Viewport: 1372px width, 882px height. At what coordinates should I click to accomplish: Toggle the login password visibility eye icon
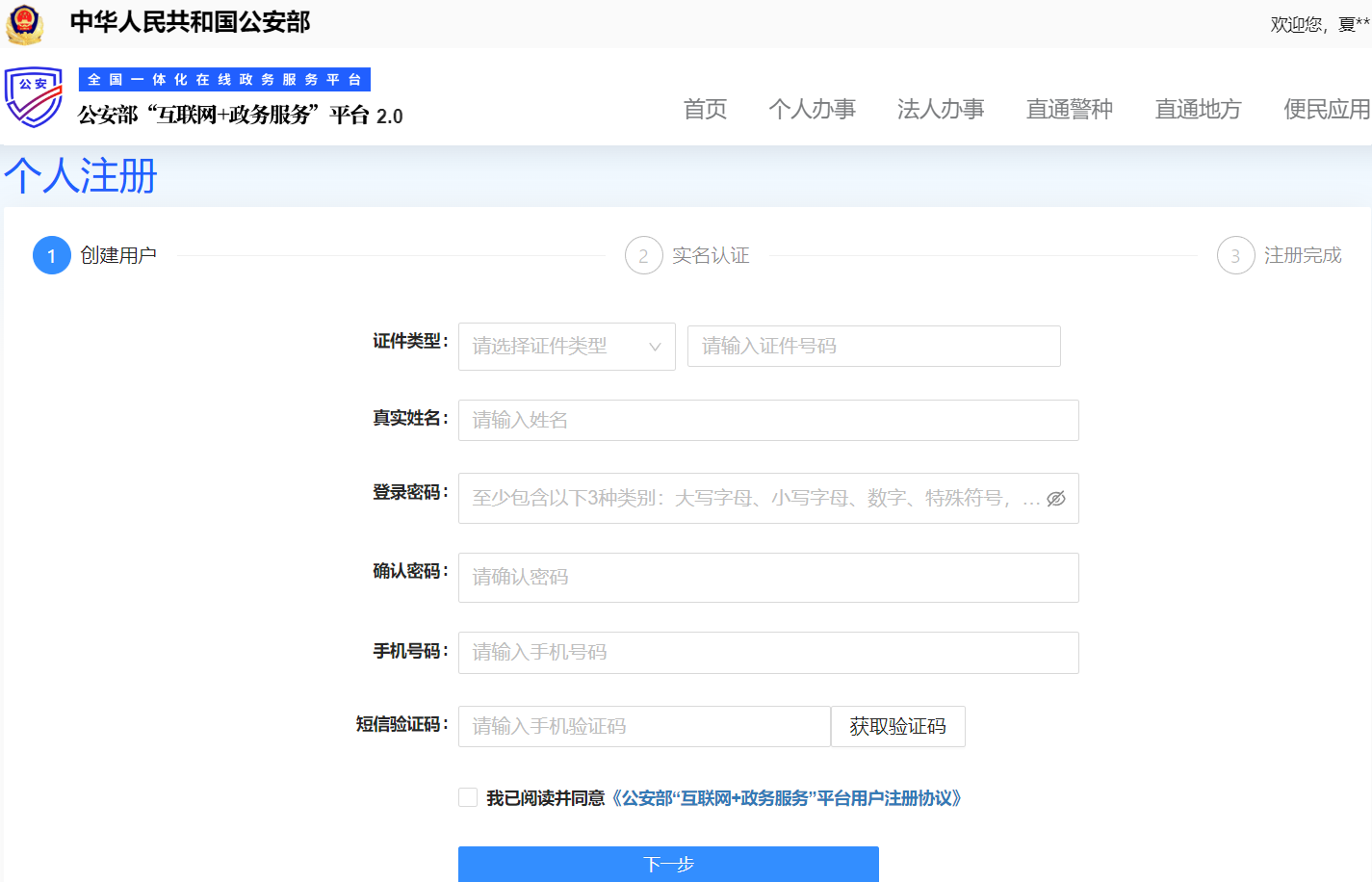click(1056, 499)
